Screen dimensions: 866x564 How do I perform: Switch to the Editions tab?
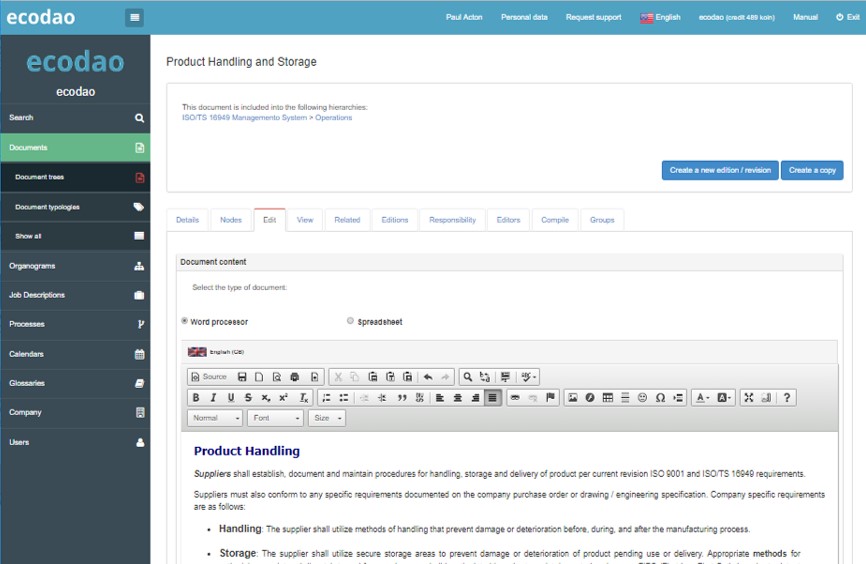point(395,220)
